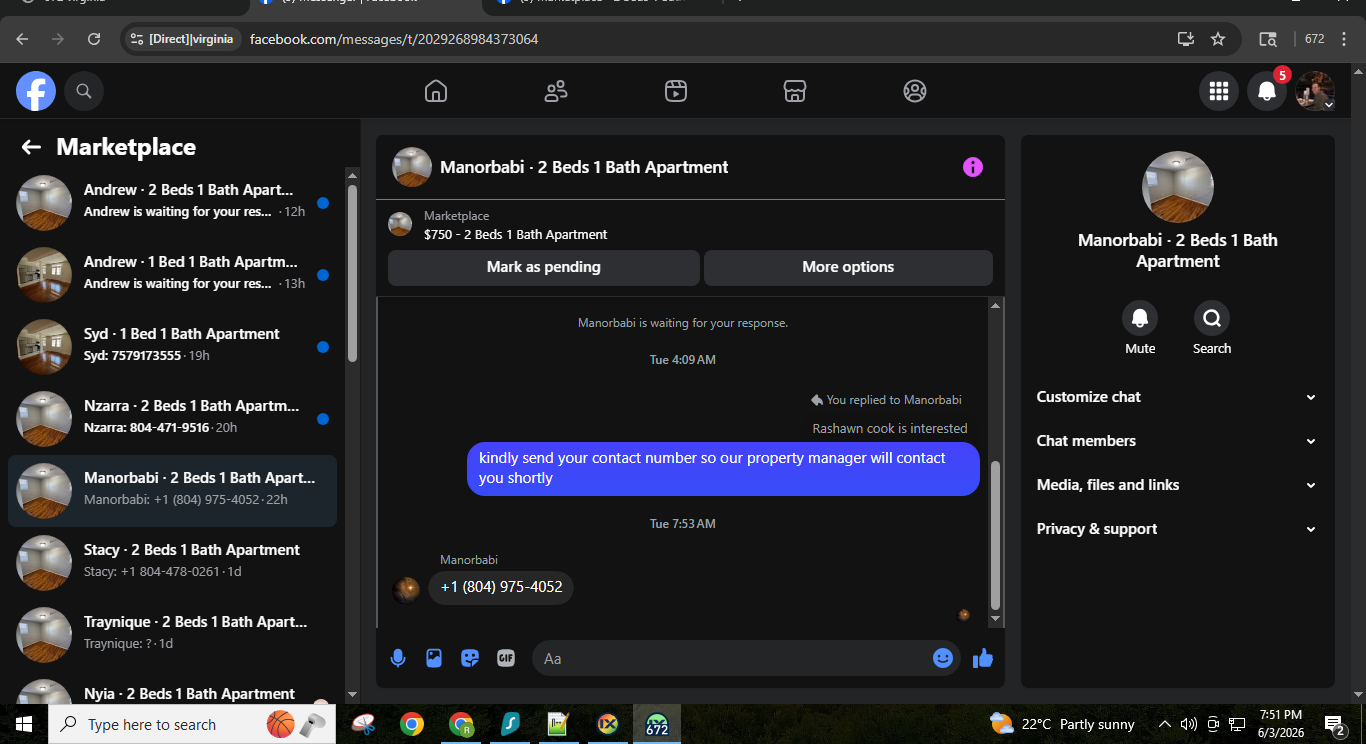This screenshot has height=744, width=1366.
Task: Click the chat messages scrollbar
Action: pos(995,535)
